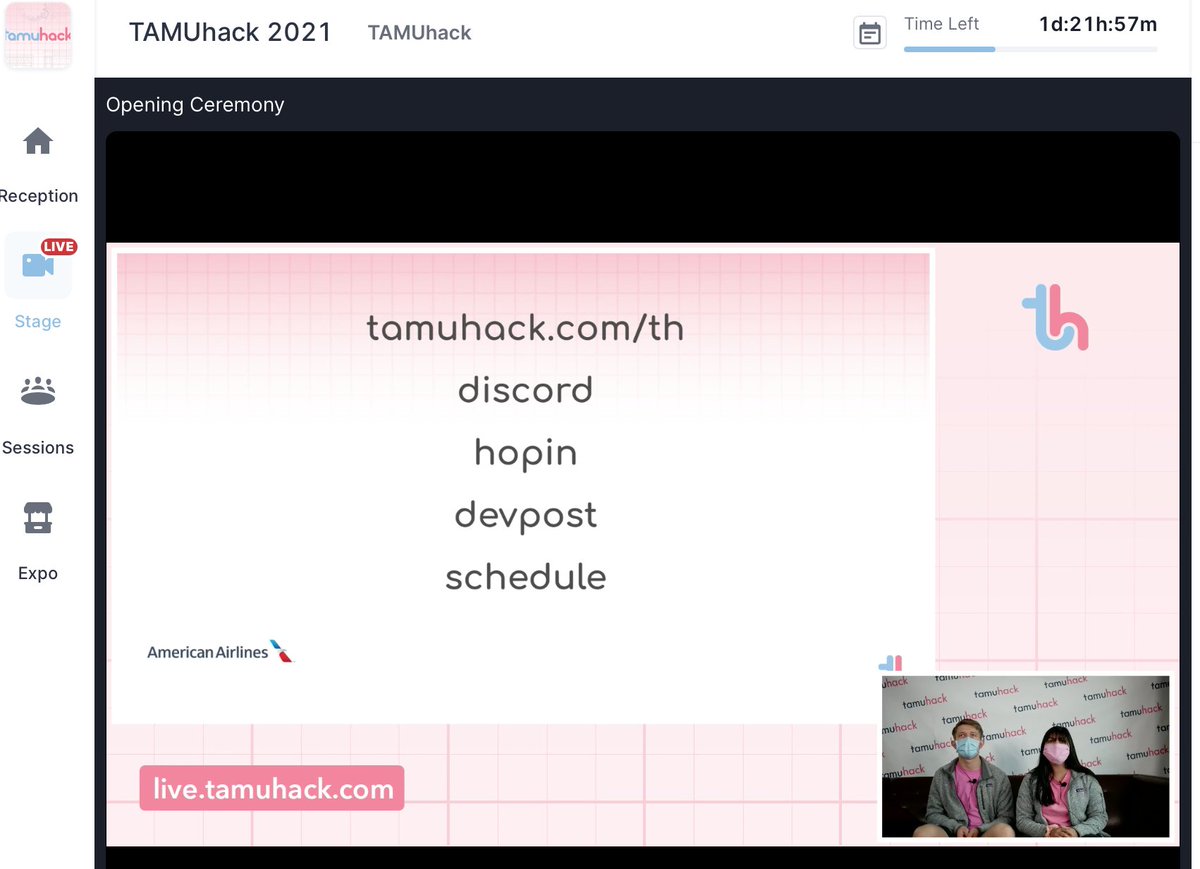Viewport: 1200px width, 869px height.
Task: Click the Expo sidebar label
Action: (x=38, y=574)
